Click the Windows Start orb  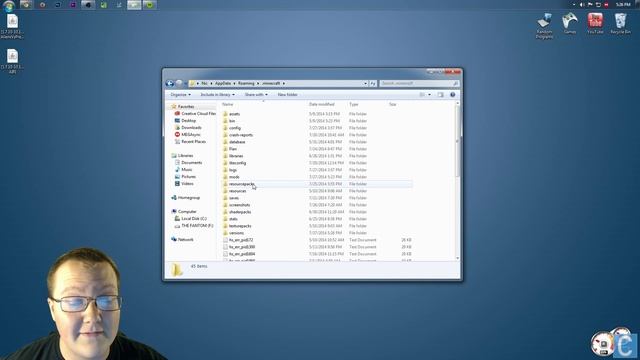point(9,5)
